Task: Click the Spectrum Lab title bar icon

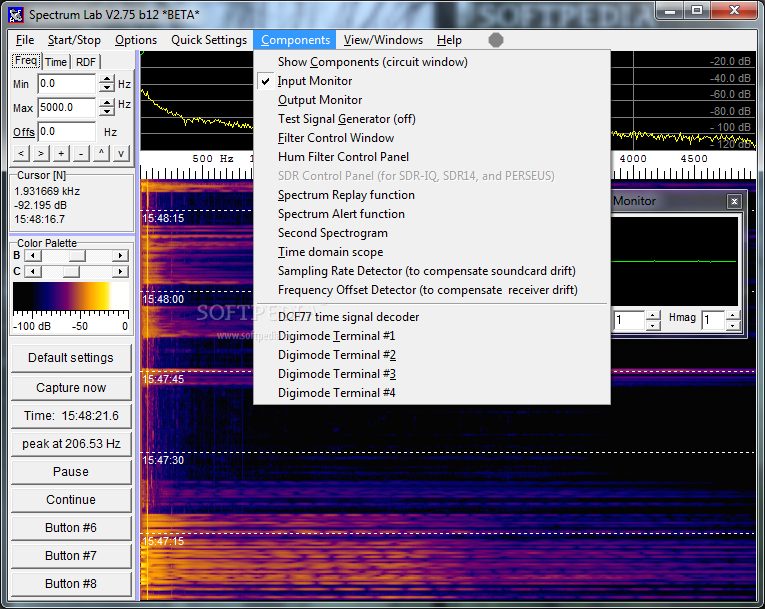Action: tap(16, 15)
